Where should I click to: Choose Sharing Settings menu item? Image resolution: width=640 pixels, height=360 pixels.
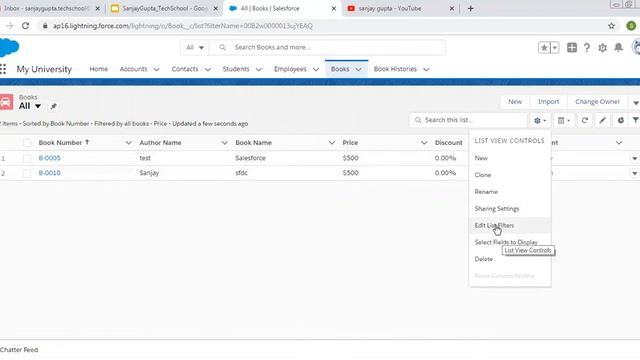pos(510,209)
